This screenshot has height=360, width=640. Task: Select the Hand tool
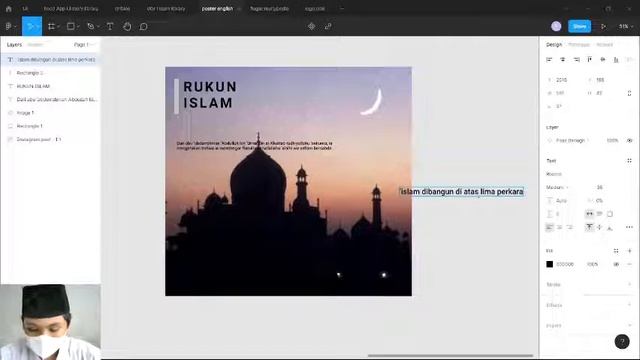pyautogui.click(x=127, y=27)
